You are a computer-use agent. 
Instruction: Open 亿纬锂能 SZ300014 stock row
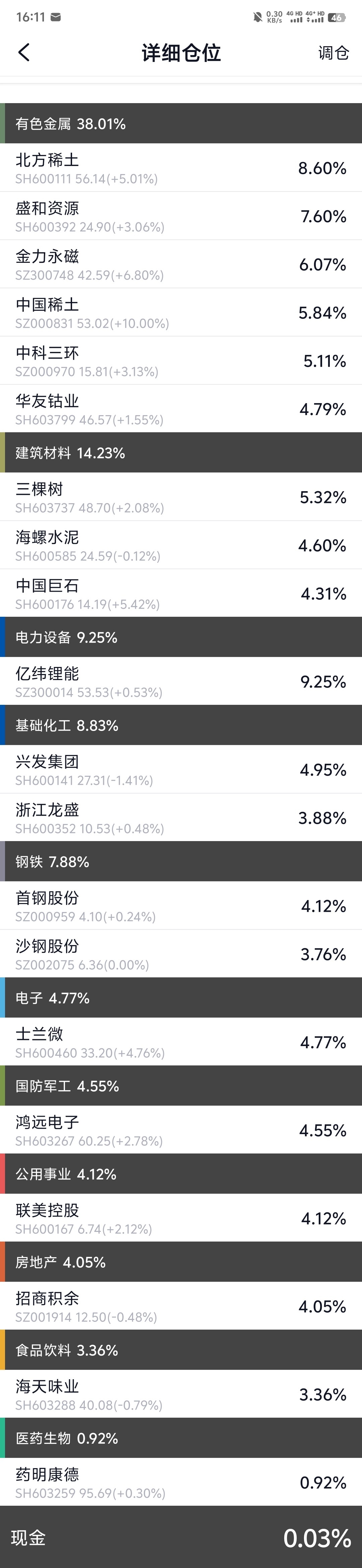click(181, 681)
